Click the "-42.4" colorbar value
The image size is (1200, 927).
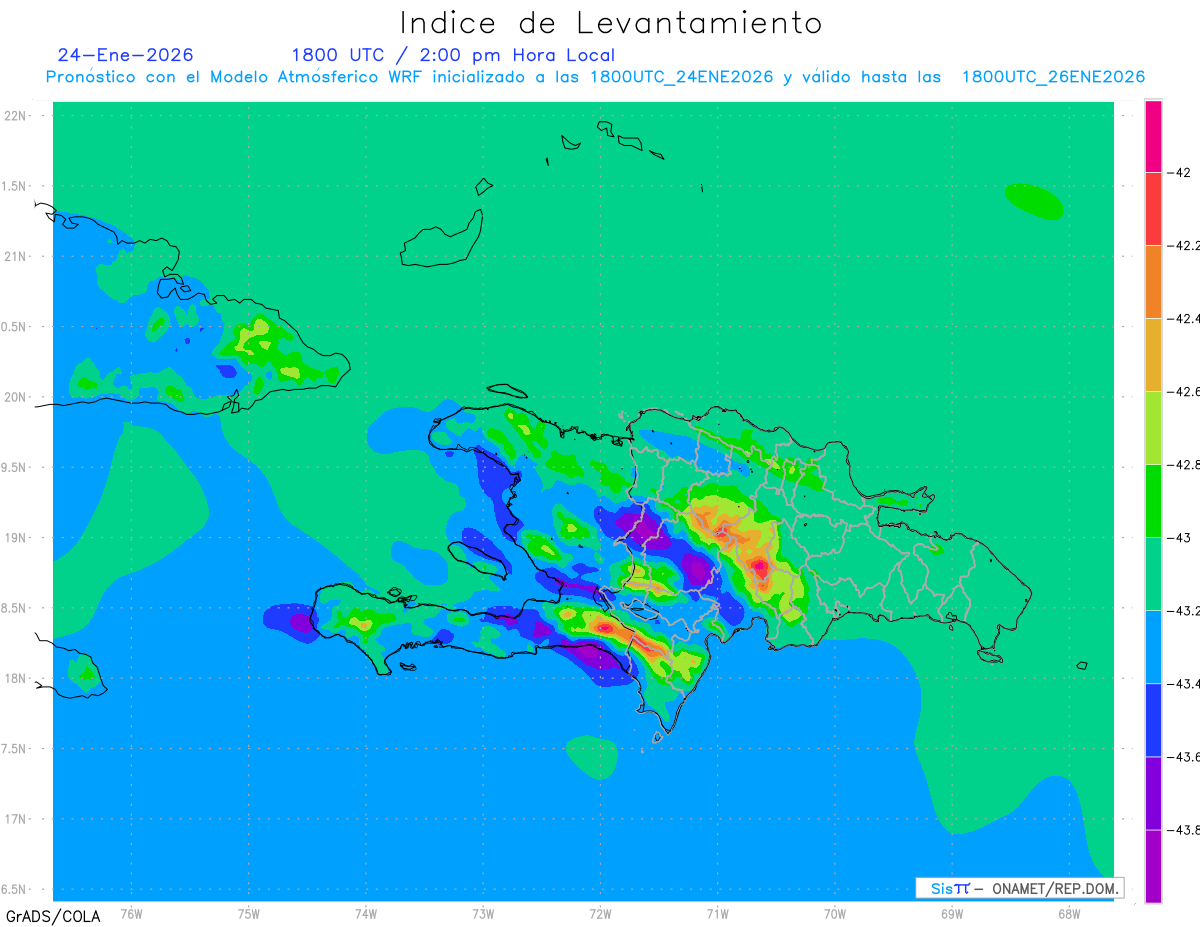point(1184,318)
